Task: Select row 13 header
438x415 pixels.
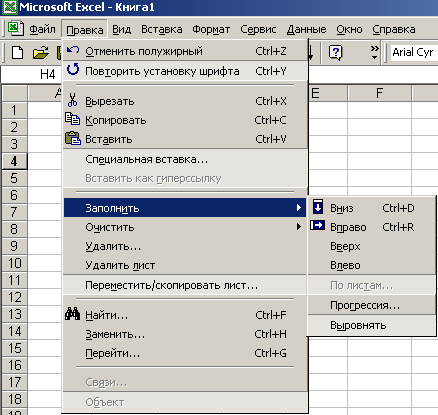Action: click(14, 314)
